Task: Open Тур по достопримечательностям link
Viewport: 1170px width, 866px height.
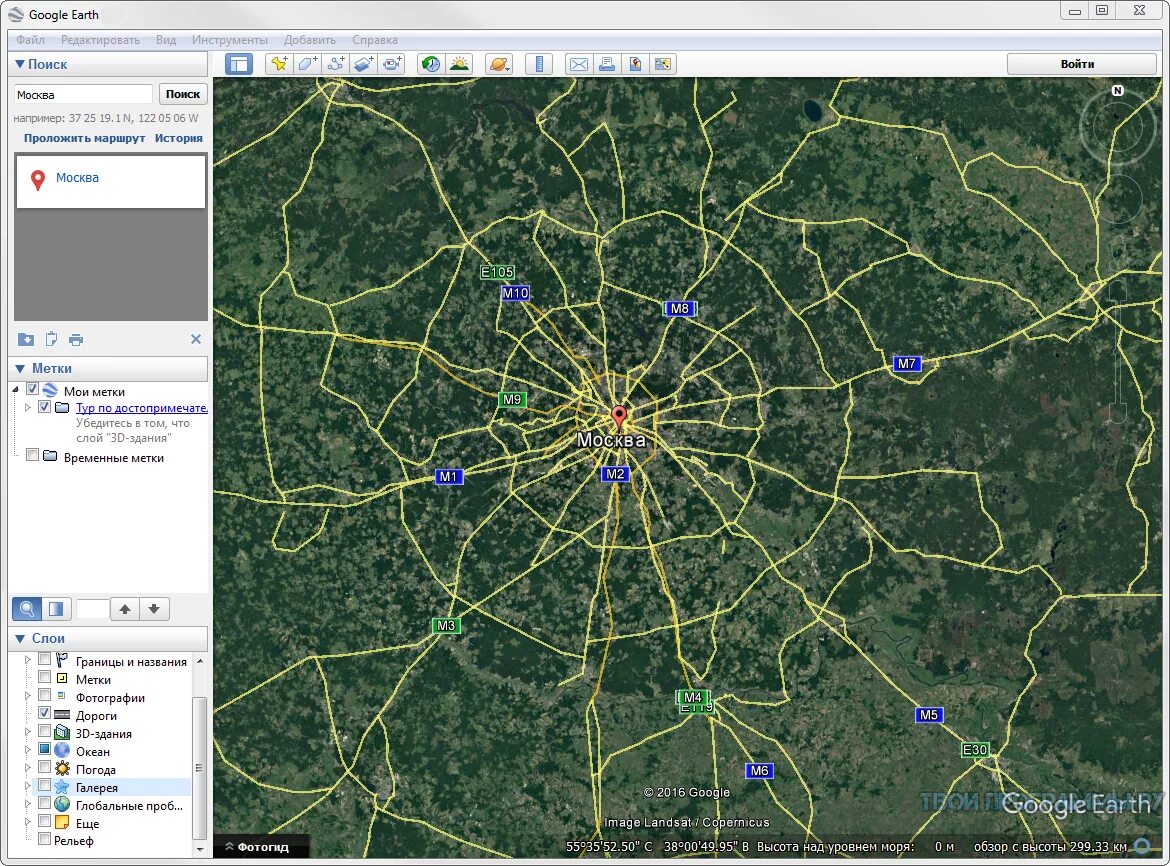Action: click(x=142, y=408)
